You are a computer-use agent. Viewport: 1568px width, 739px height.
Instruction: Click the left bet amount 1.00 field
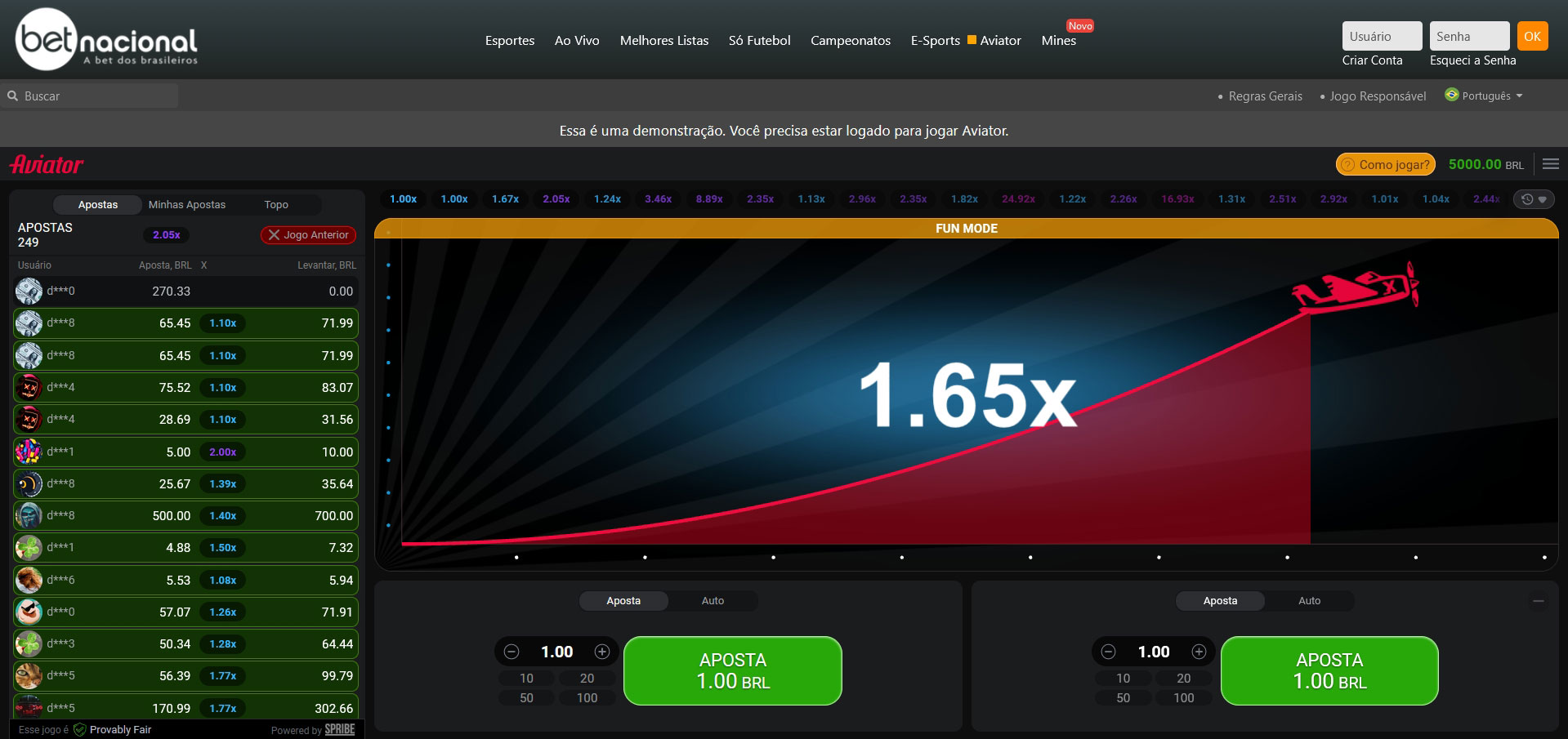click(x=557, y=652)
